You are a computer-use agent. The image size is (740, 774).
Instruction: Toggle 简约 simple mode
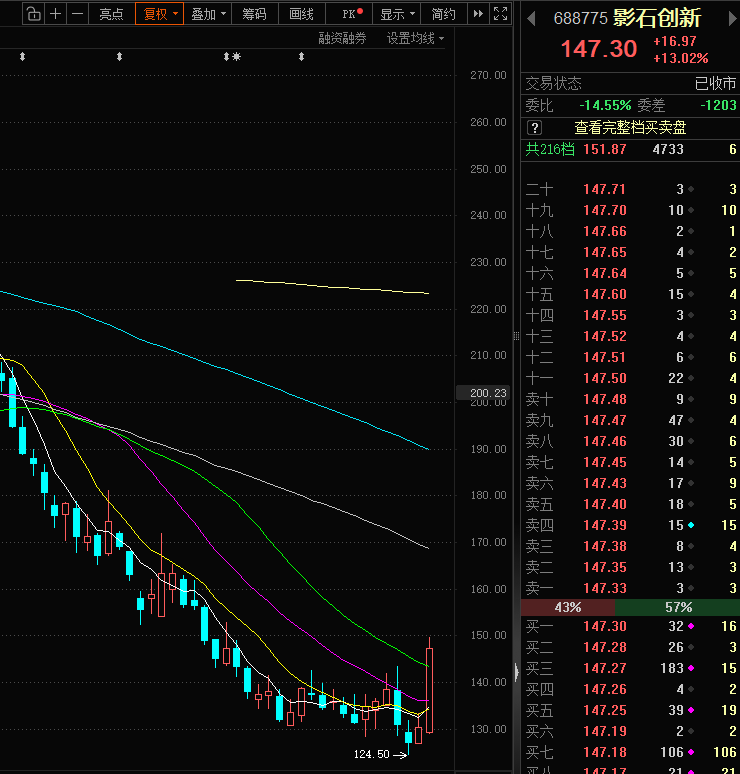pyautogui.click(x=443, y=14)
